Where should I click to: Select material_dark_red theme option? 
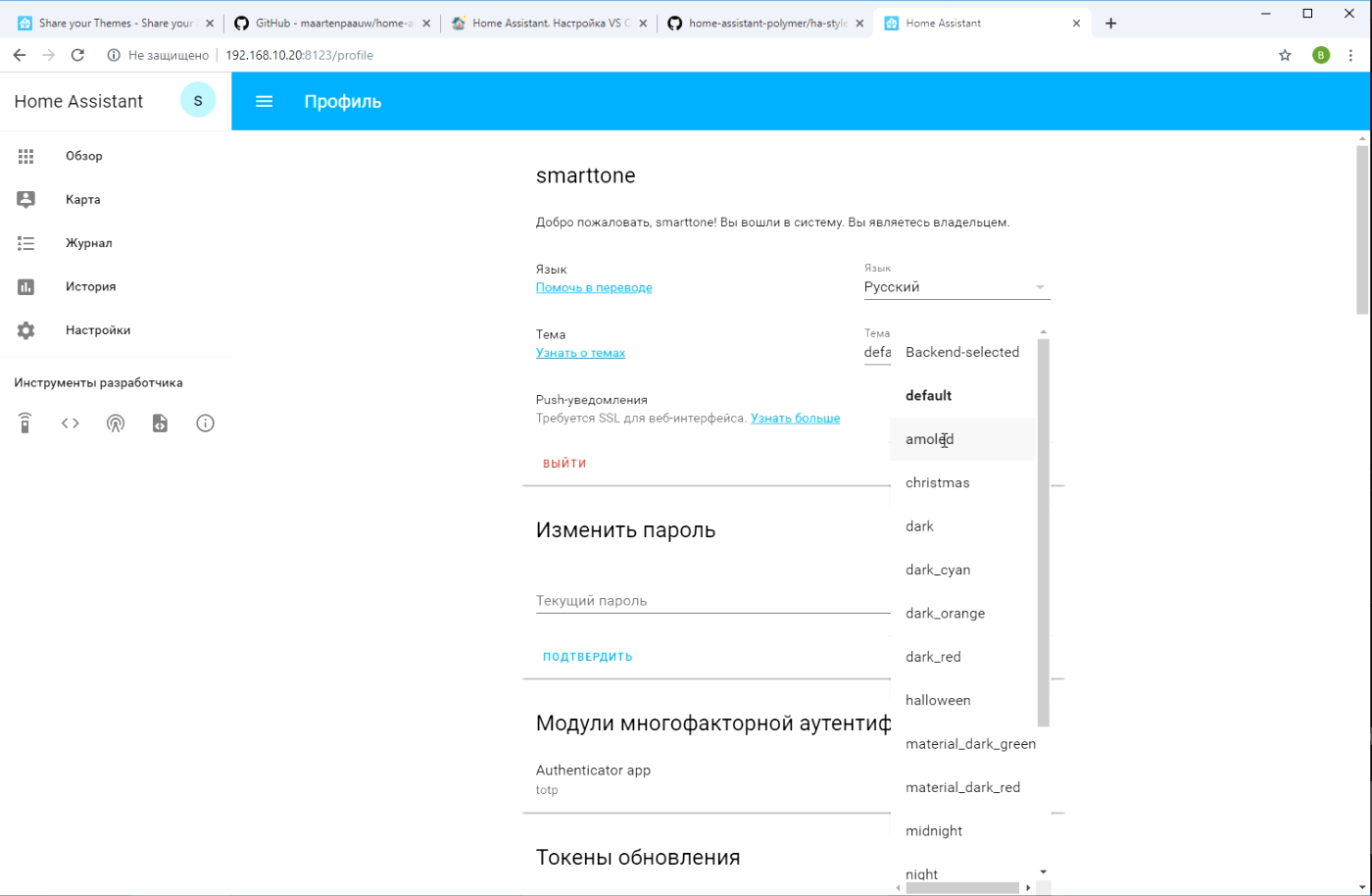tap(962, 787)
